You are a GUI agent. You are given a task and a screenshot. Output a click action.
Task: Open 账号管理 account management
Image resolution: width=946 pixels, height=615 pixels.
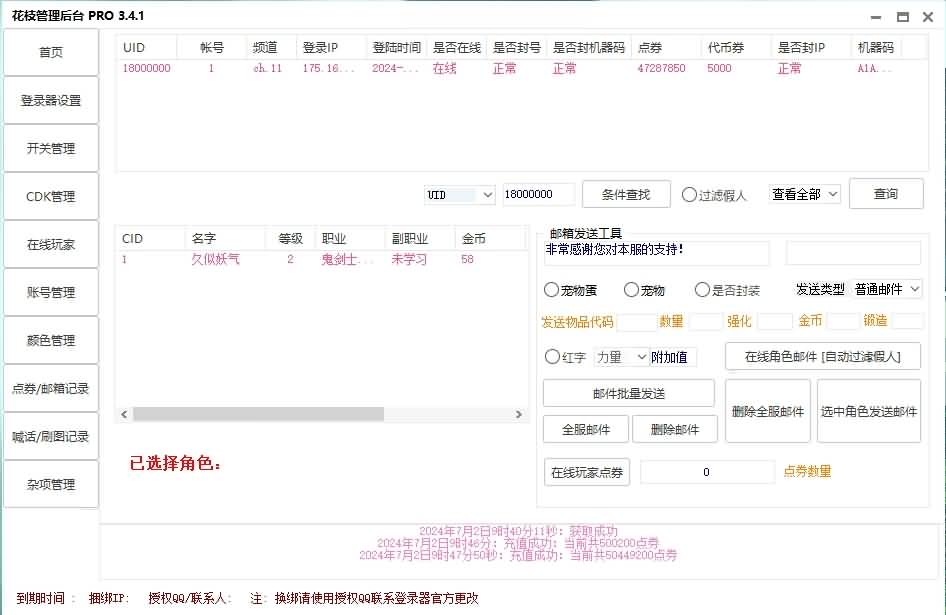pyautogui.click(x=50, y=292)
